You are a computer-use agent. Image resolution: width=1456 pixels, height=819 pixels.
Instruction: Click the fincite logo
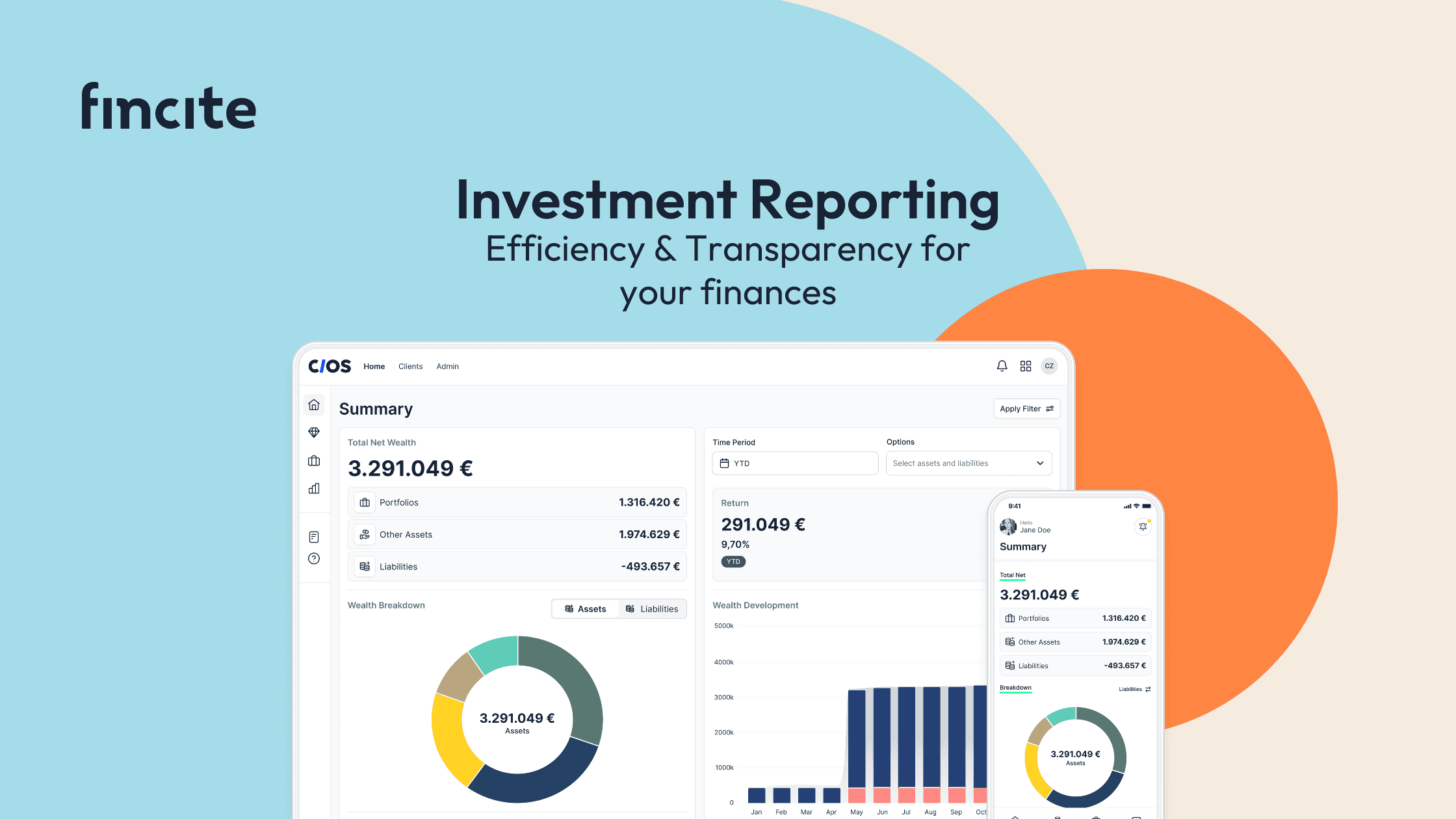coord(168,106)
